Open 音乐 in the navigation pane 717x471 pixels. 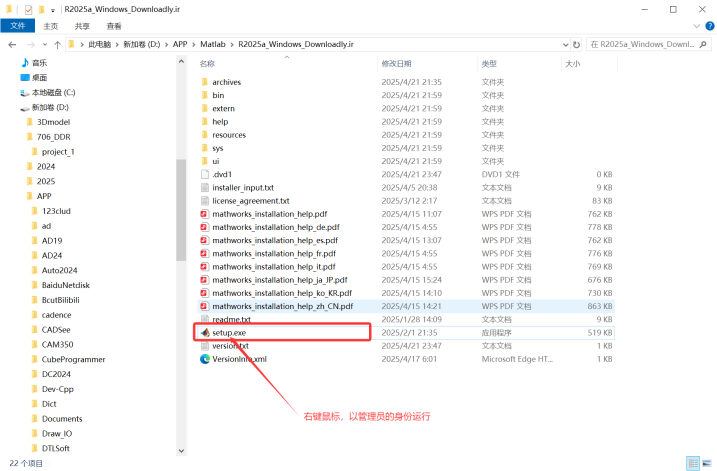click(x=39, y=63)
